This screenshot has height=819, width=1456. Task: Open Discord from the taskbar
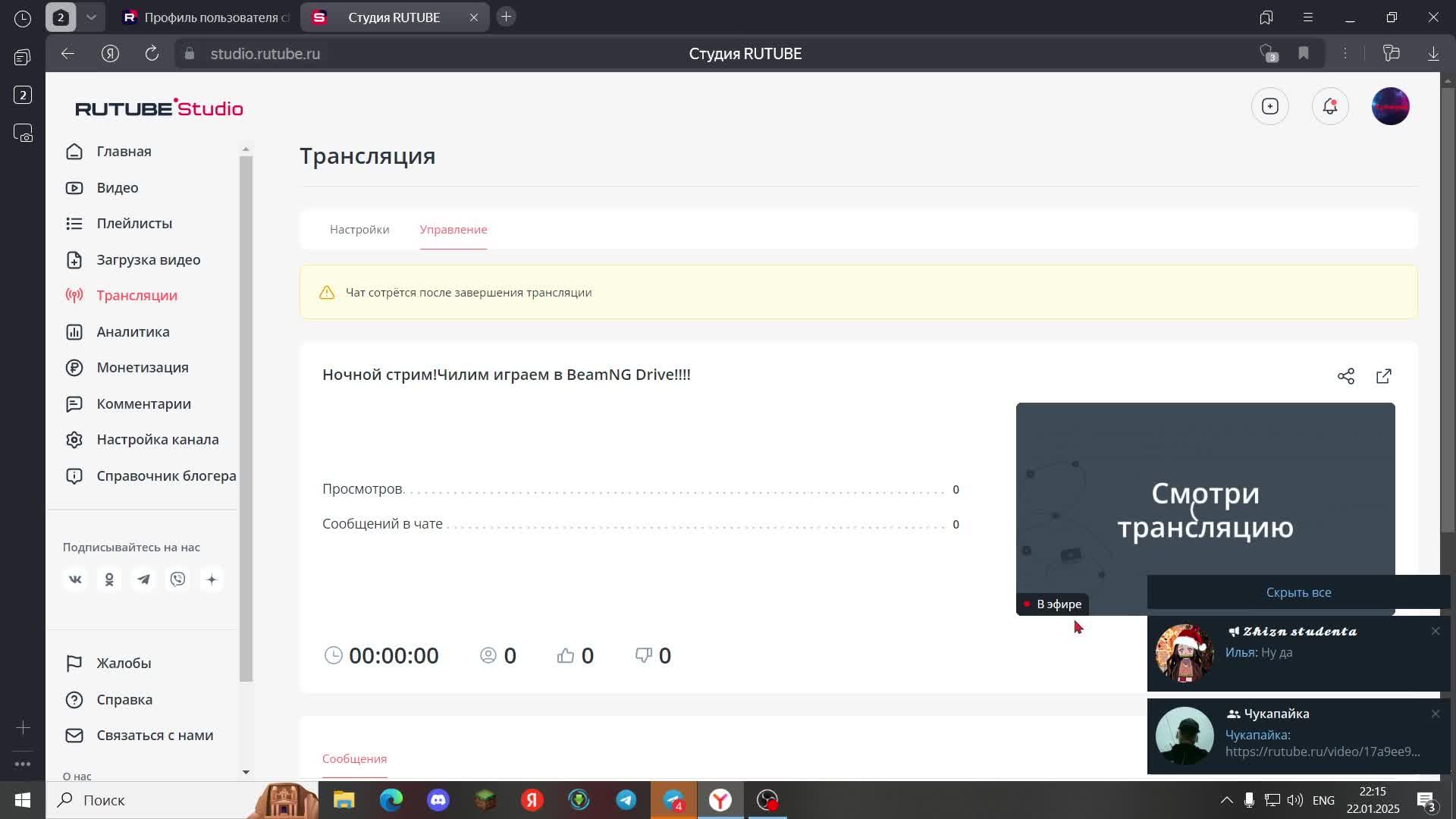[438, 801]
